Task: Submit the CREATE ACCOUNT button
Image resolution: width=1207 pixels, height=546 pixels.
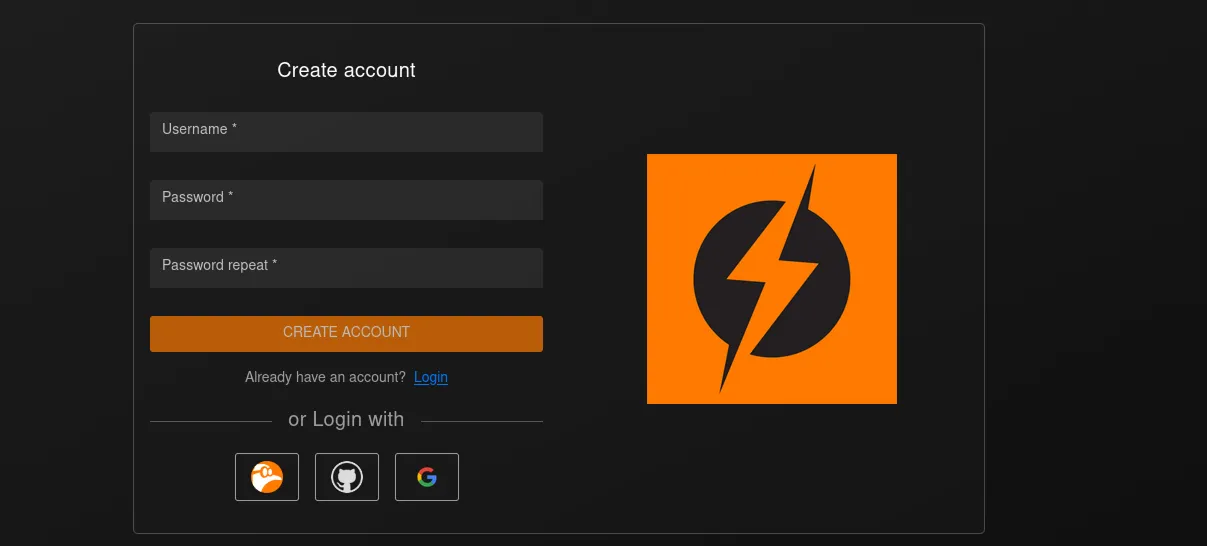Action: 346,334
